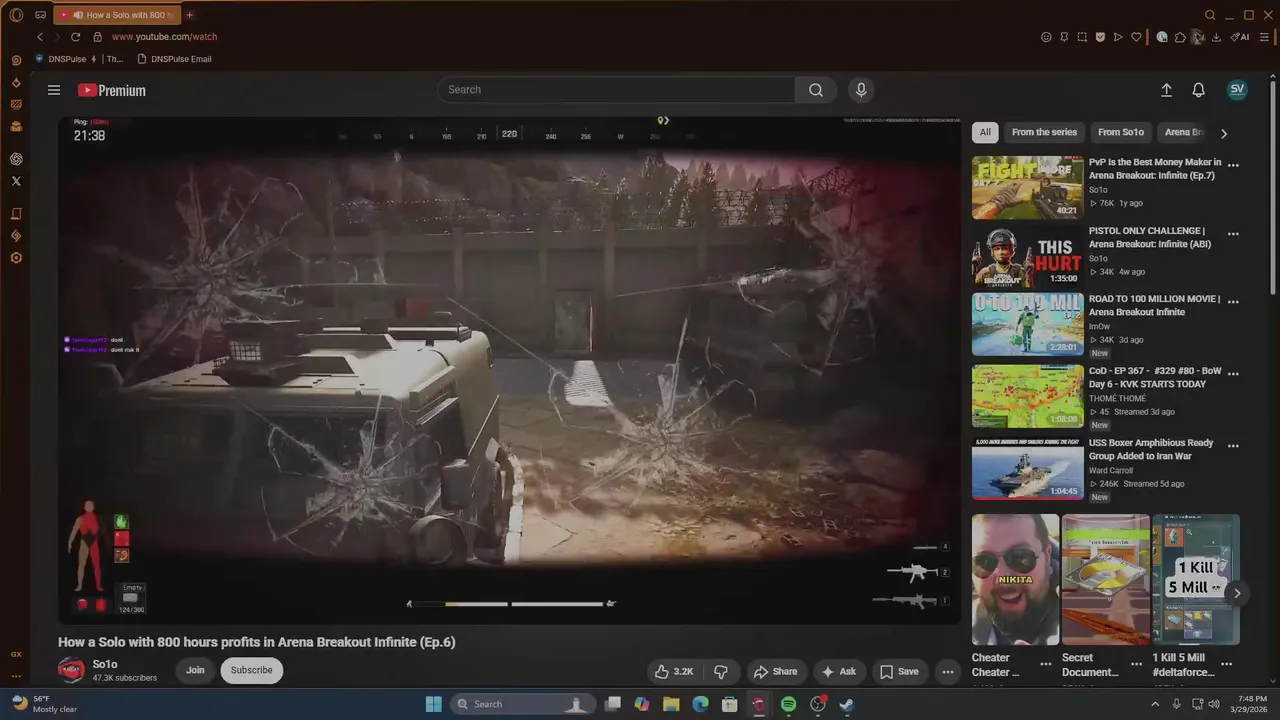Open the SV account avatar menu
Image resolution: width=1280 pixels, height=720 pixels.
(1237, 89)
